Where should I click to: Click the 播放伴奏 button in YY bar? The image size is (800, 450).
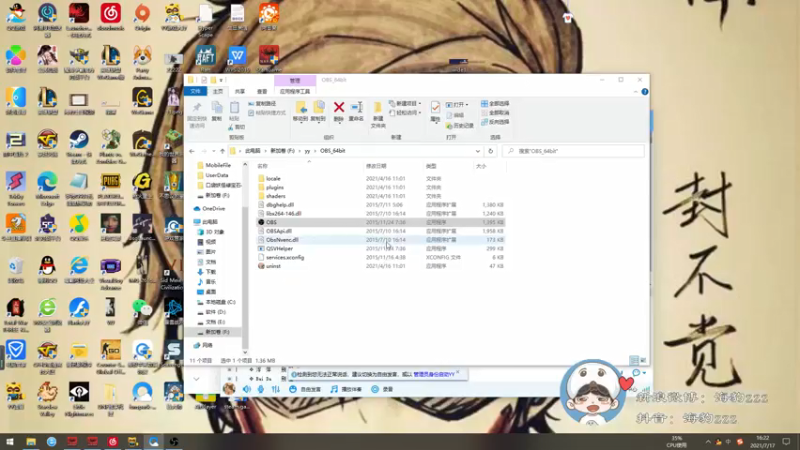[346, 389]
